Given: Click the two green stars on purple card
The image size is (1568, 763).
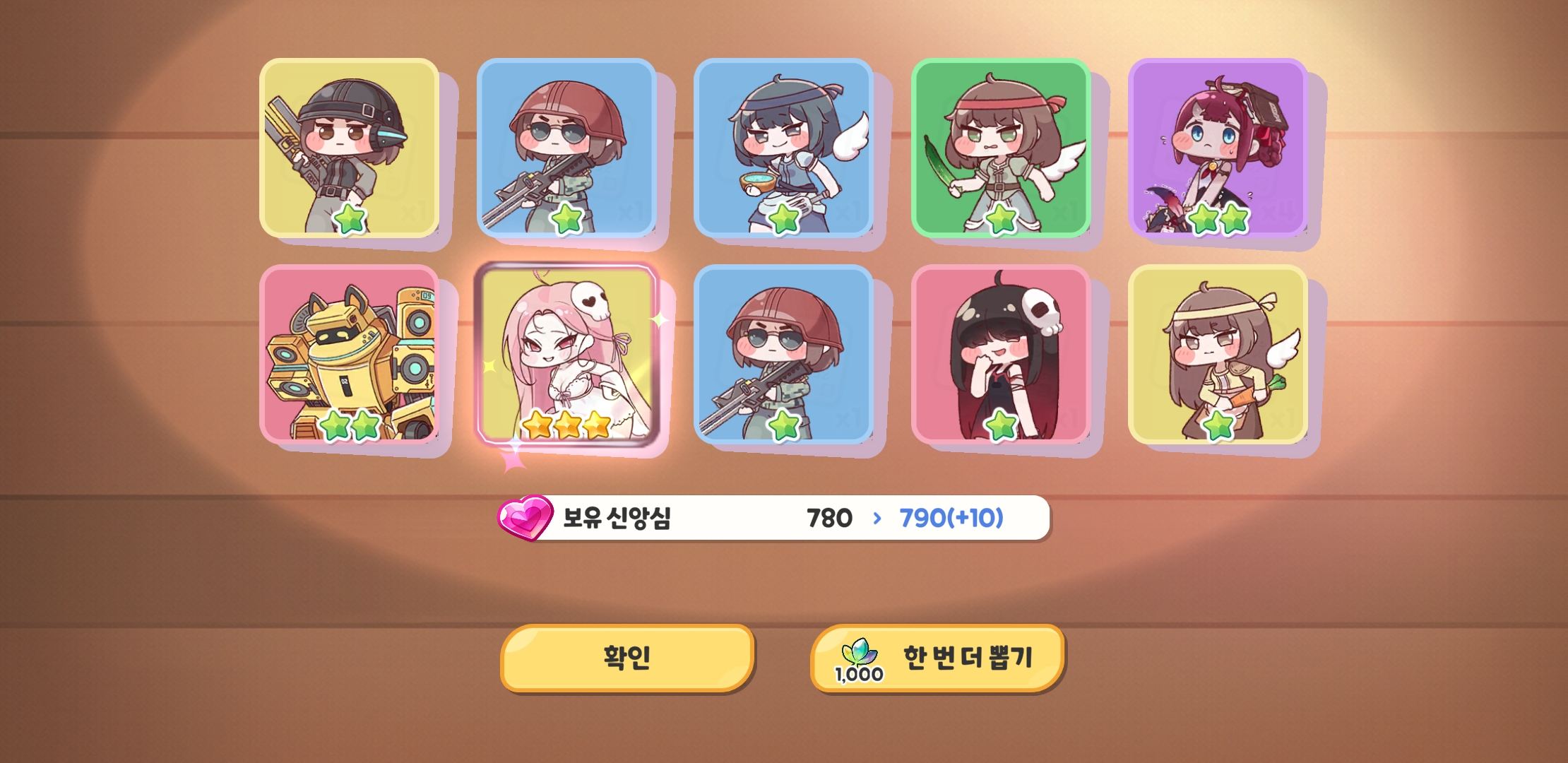Looking at the screenshot, I should [x=1218, y=219].
